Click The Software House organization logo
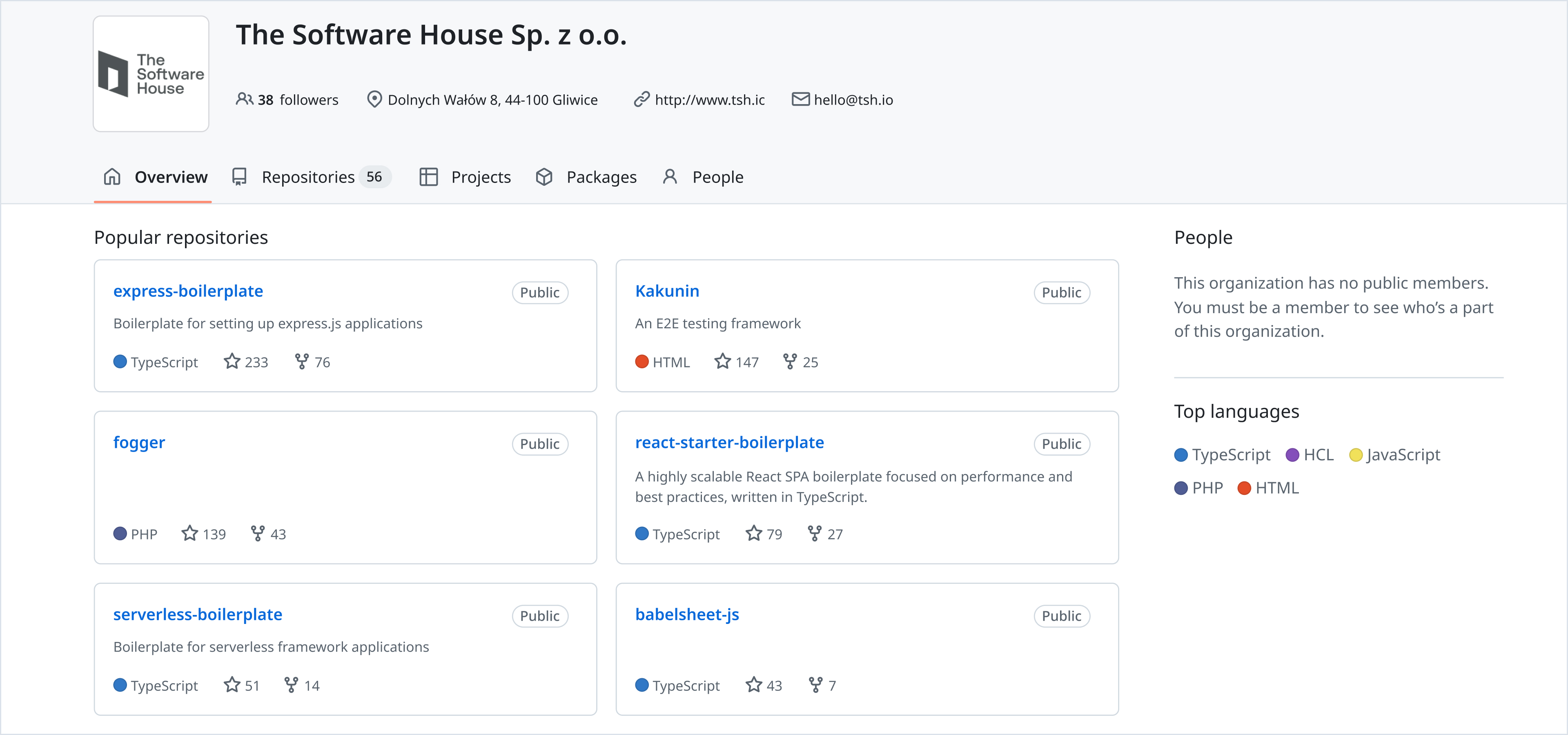Viewport: 1568px width, 735px height. (151, 73)
